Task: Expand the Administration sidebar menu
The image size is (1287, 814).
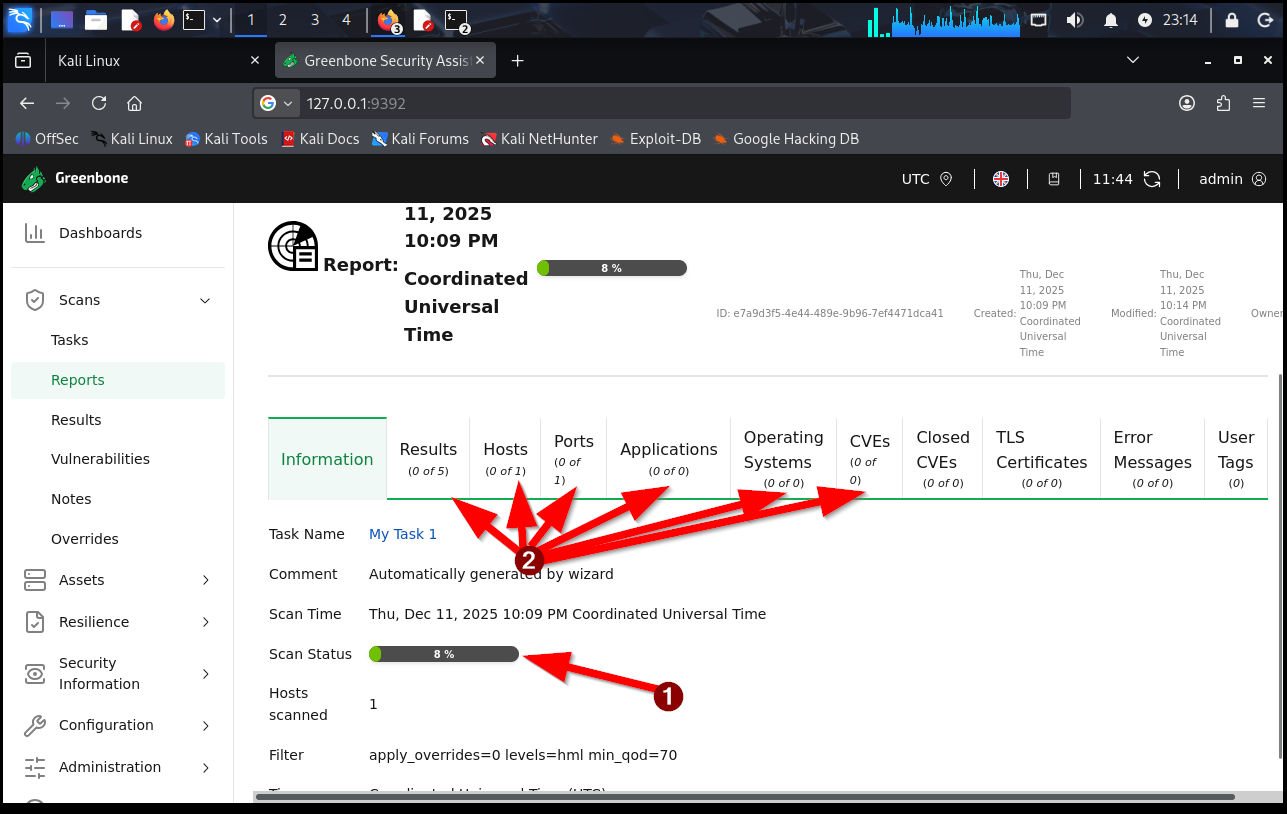Action: coord(206,767)
